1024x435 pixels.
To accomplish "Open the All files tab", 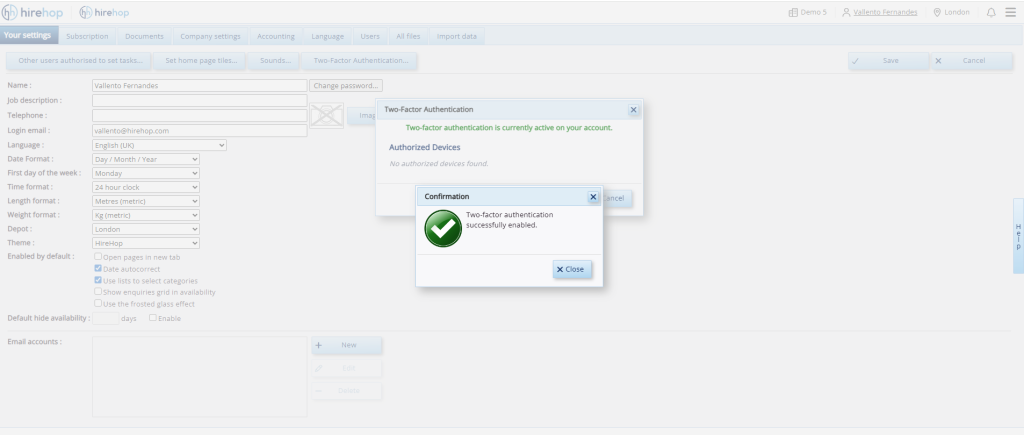I will click(408, 37).
